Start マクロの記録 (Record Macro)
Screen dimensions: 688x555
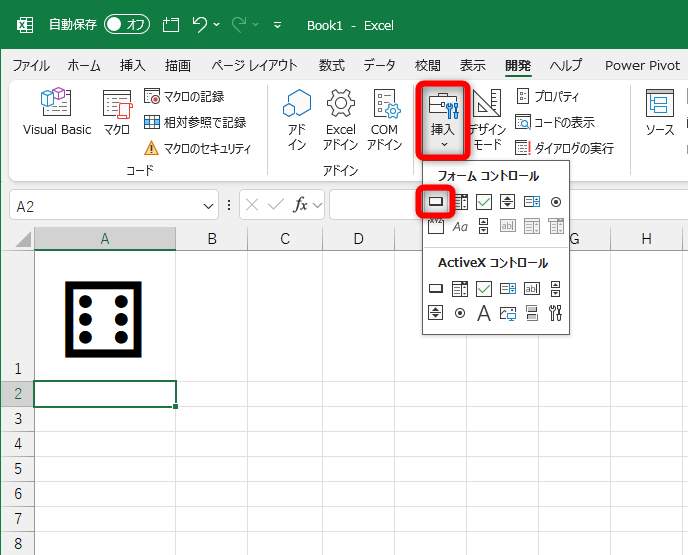(184, 96)
